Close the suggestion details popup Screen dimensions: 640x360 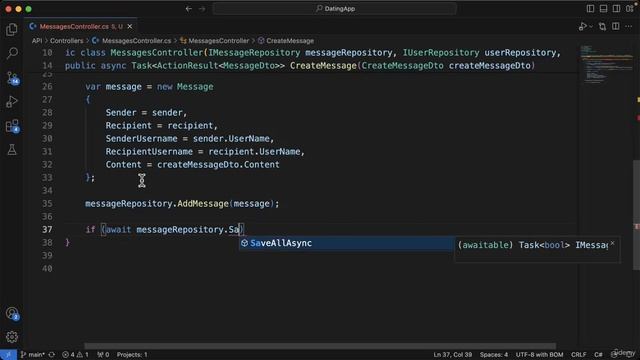pos(612,243)
